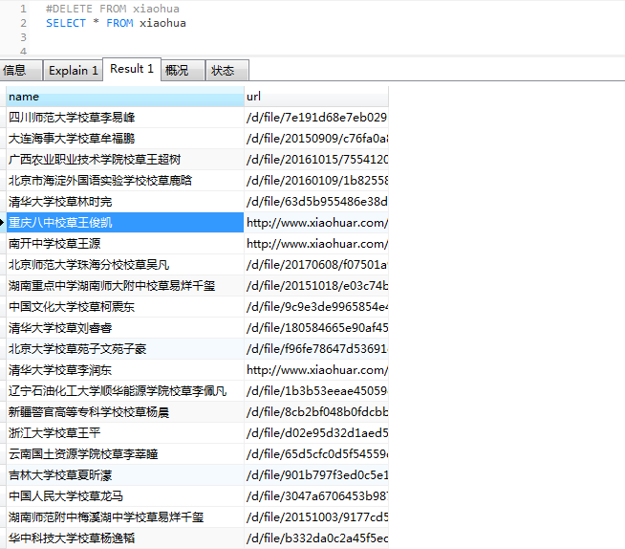The height and width of the screenshot is (549, 625).
Task: Select the cell 新疆警官高等专科学校校草杨晨
Action: (125, 412)
